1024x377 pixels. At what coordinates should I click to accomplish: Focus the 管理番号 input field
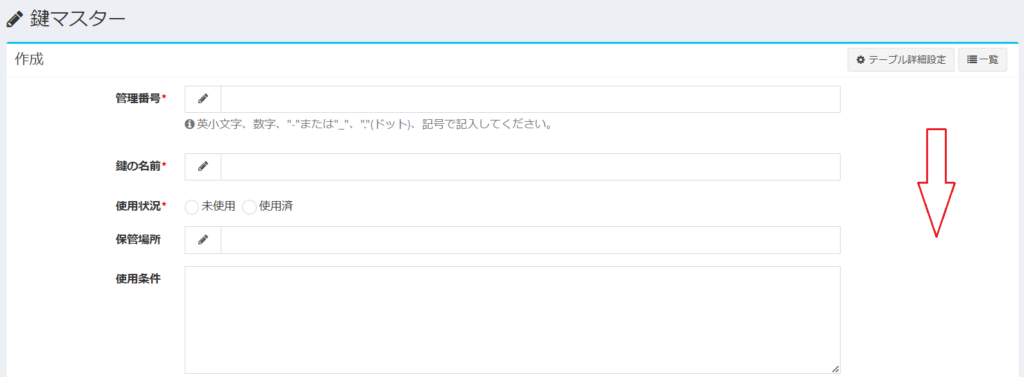point(530,99)
